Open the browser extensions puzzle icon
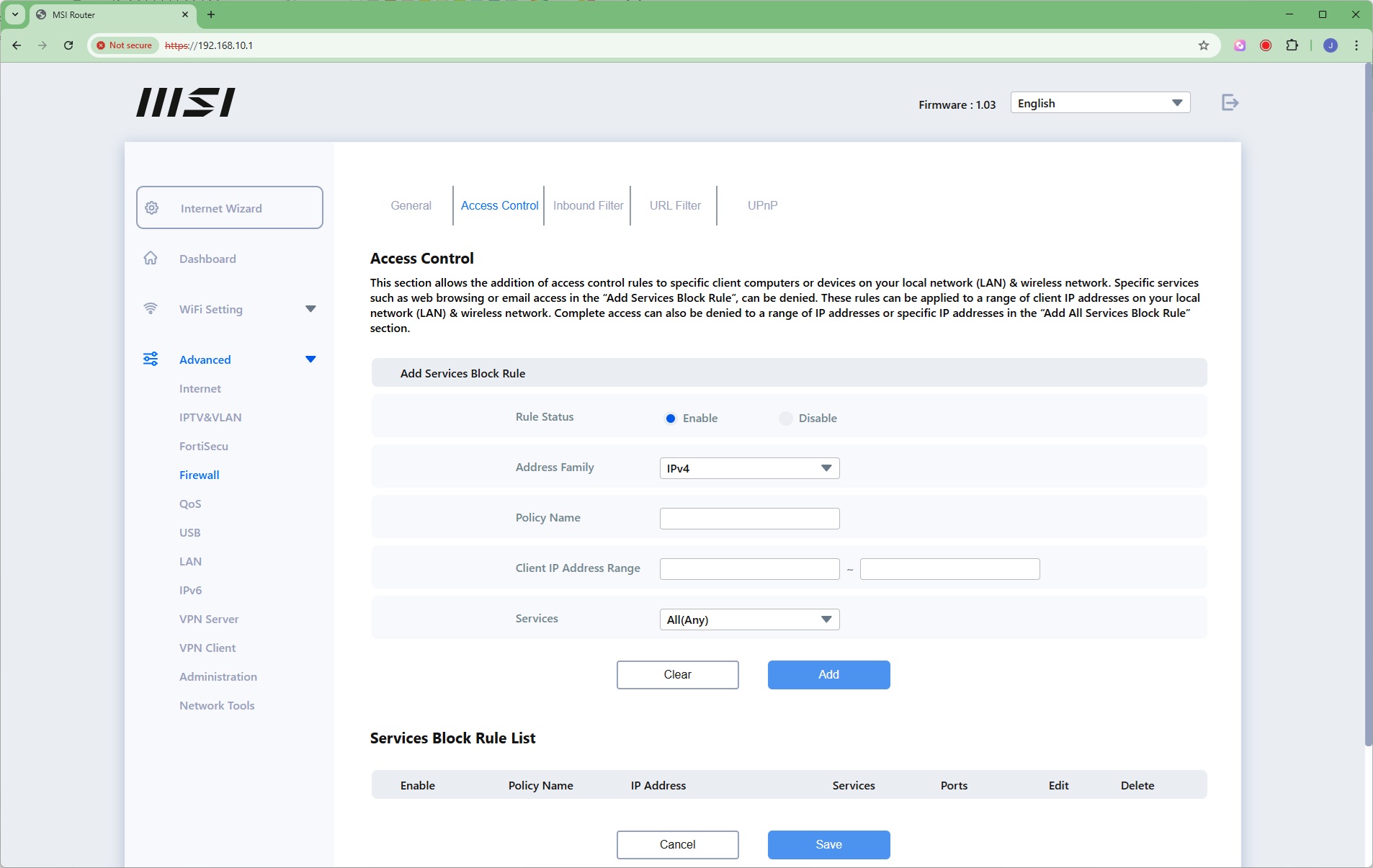1373x868 pixels. (1292, 45)
